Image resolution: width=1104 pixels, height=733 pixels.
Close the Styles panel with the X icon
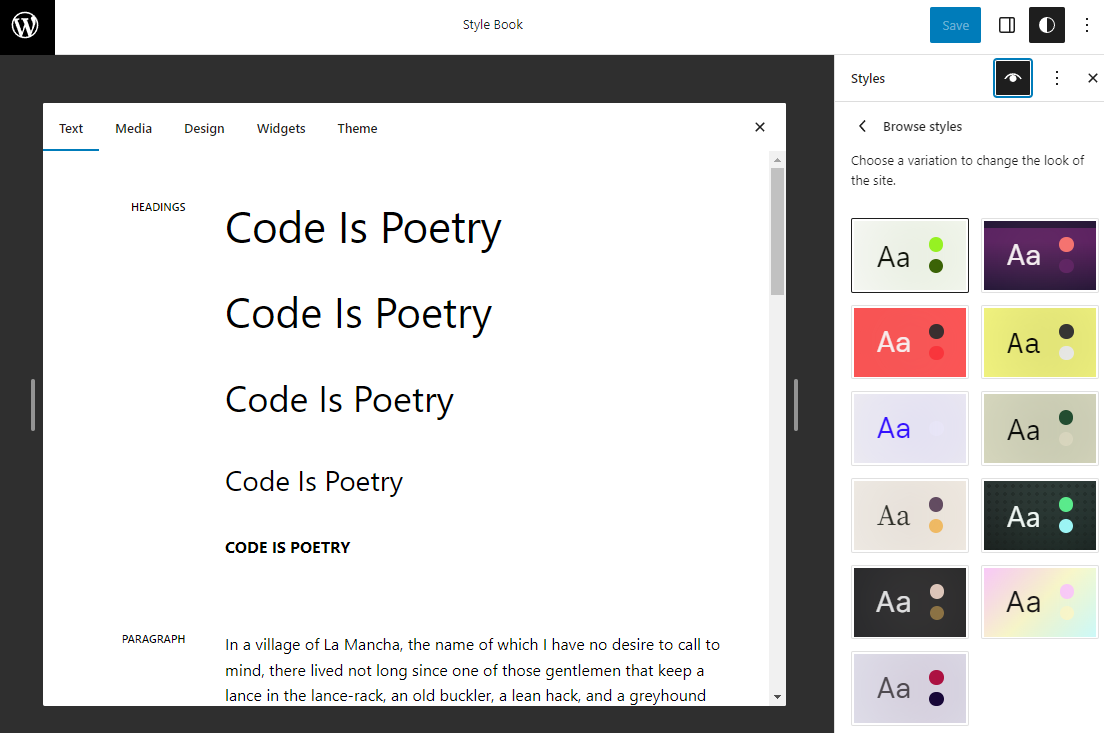tap(1092, 78)
